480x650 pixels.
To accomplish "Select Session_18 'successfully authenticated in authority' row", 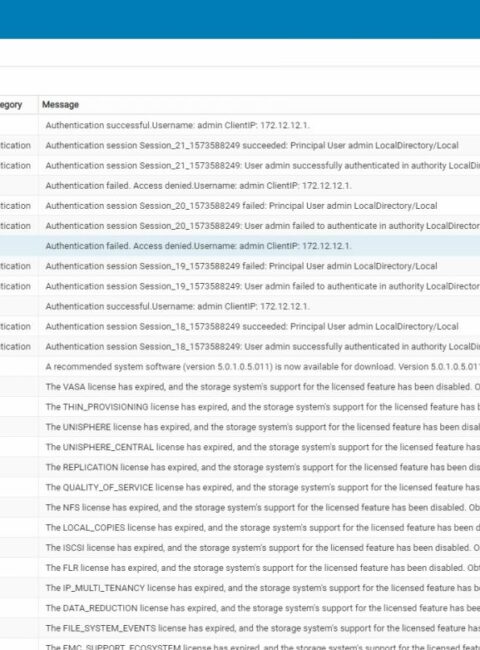I will tap(240, 347).
